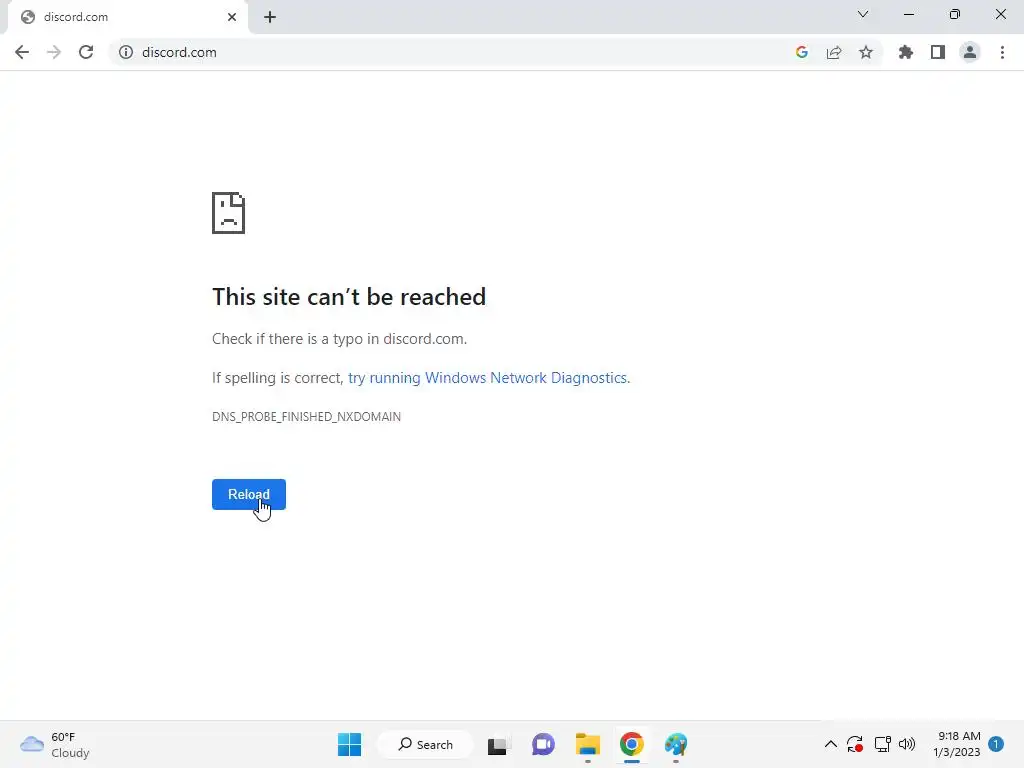Open Task View on taskbar
1024x768 pixels.
[x=498, y=744]
